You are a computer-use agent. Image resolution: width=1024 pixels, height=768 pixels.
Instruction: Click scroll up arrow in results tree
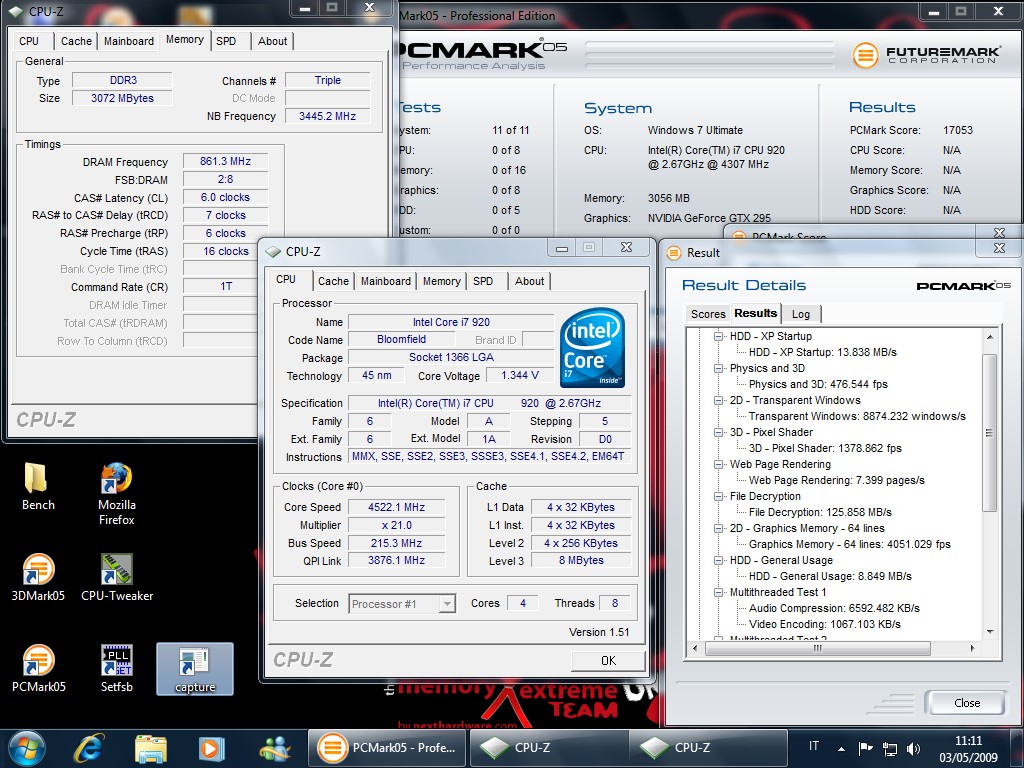989,336
